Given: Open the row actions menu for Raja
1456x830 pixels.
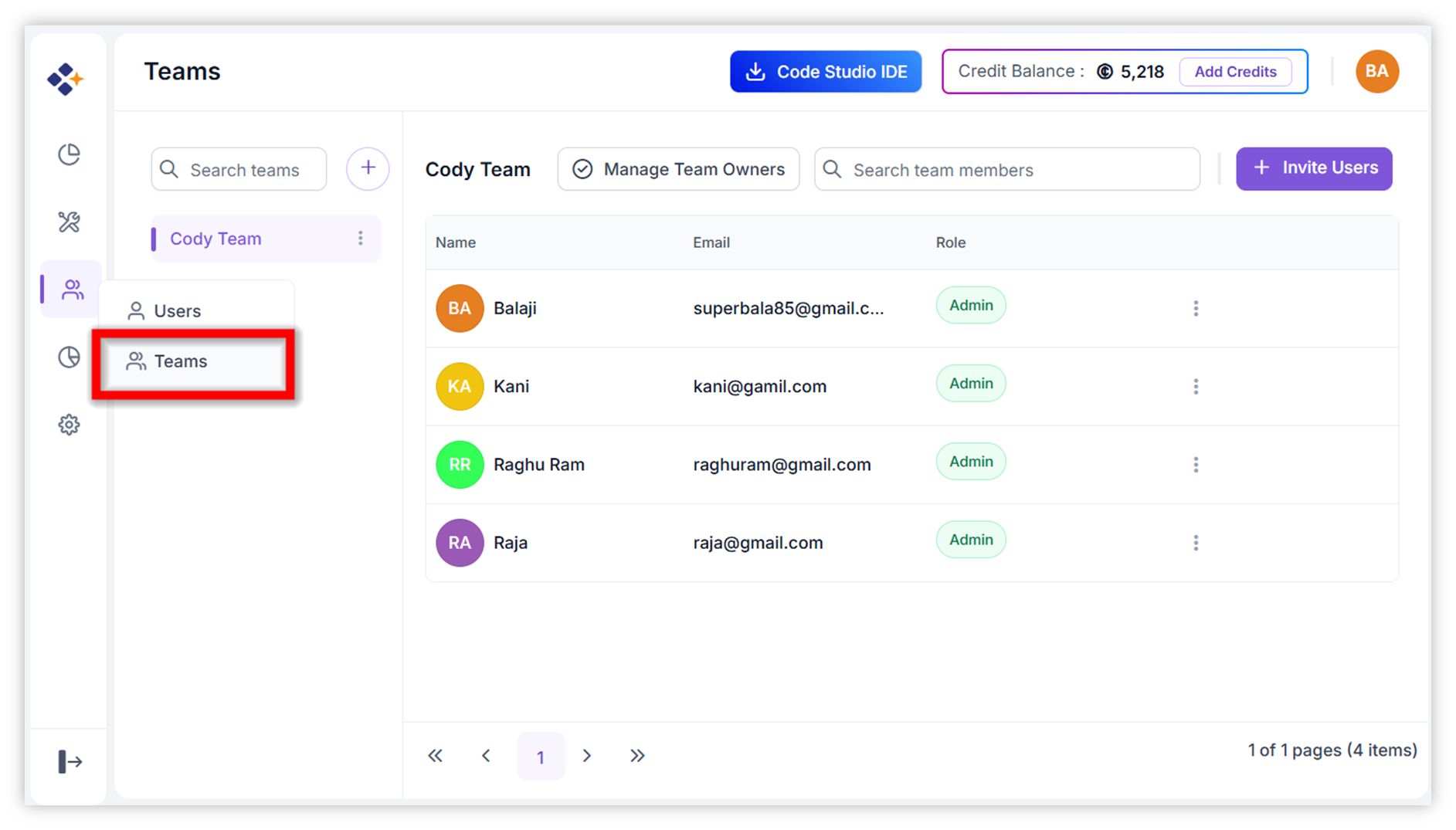Looking at the screenshot, I should pos(1196,543).
